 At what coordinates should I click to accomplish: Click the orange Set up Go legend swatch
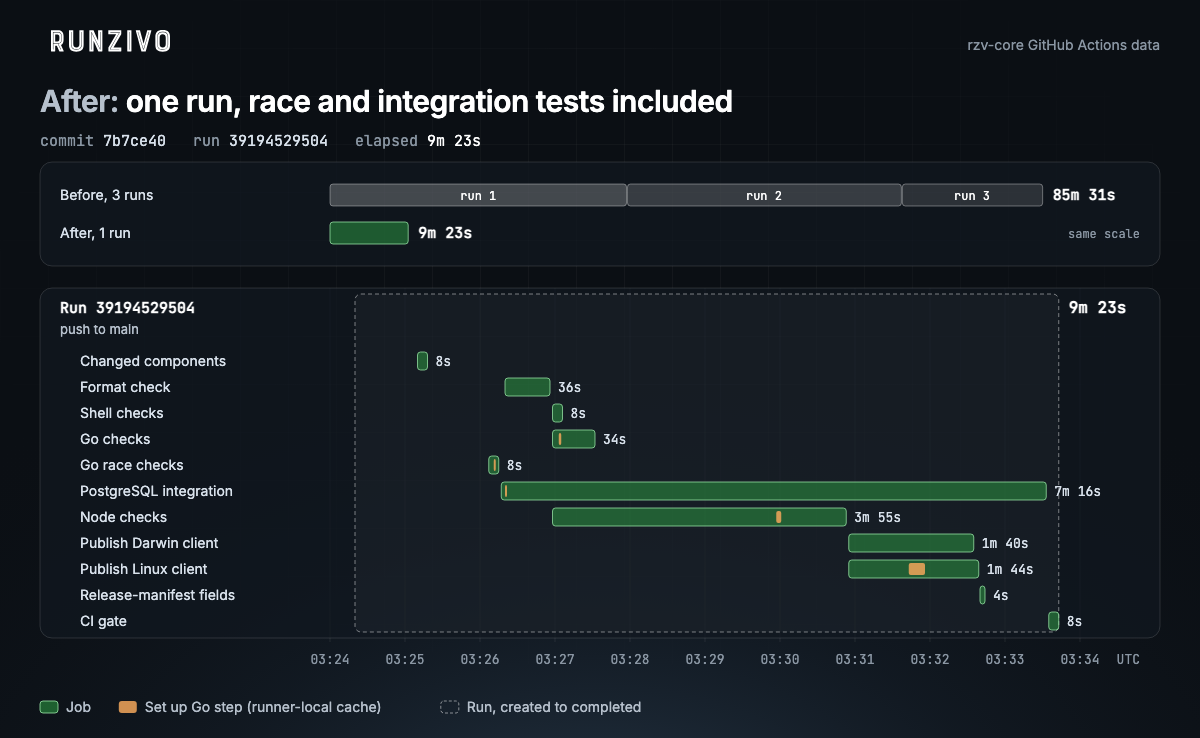127,707
